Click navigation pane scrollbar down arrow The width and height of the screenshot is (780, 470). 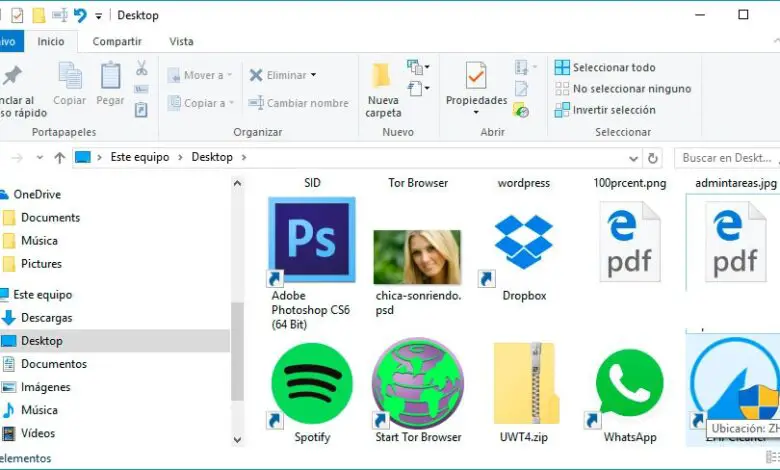[237, 440]
